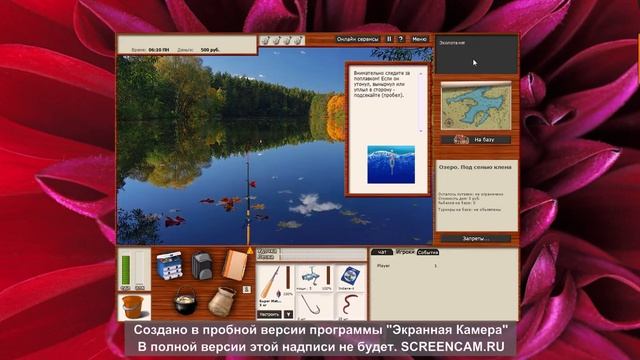
Task: Click the underwater float hint picture
Action: [x=391, y=164]
